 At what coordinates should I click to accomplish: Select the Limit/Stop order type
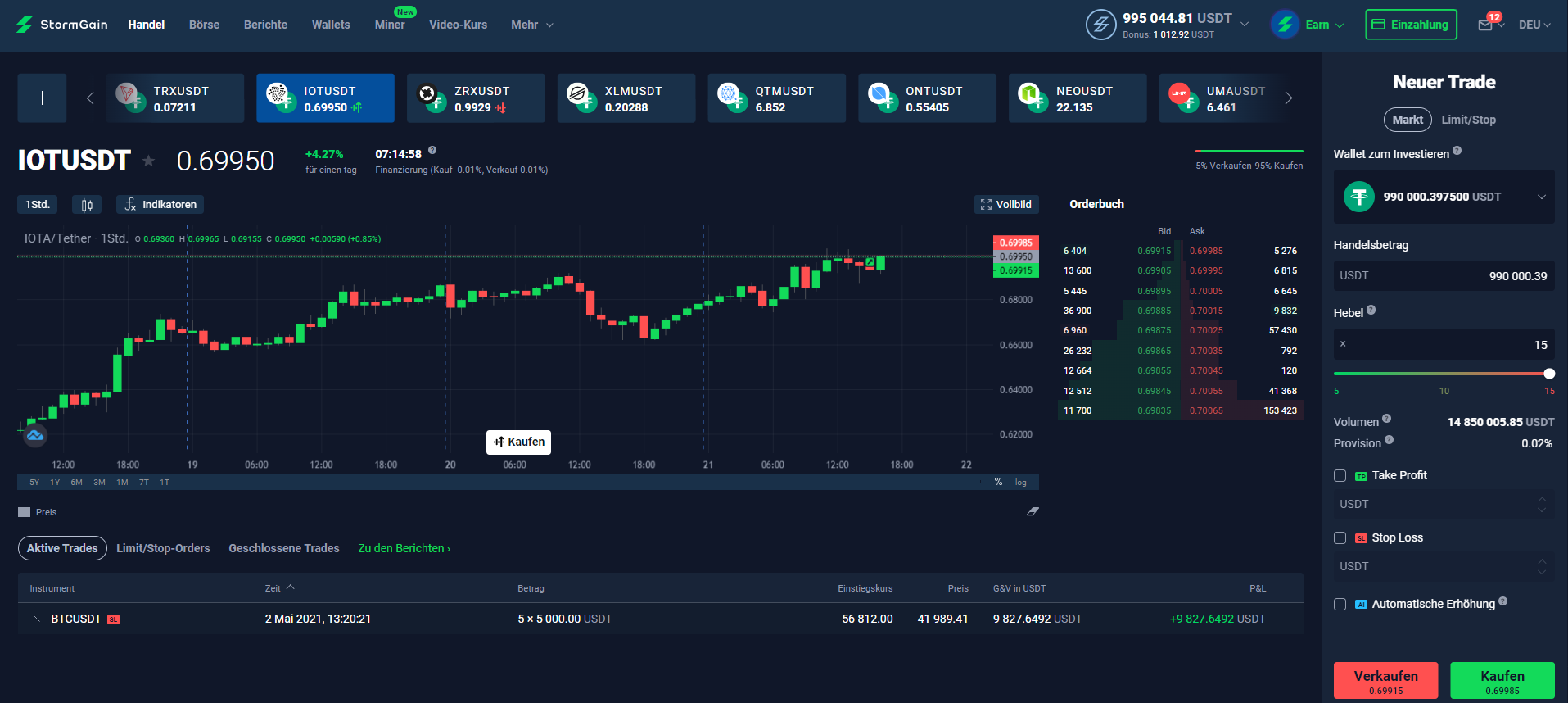coord(1468,120)
